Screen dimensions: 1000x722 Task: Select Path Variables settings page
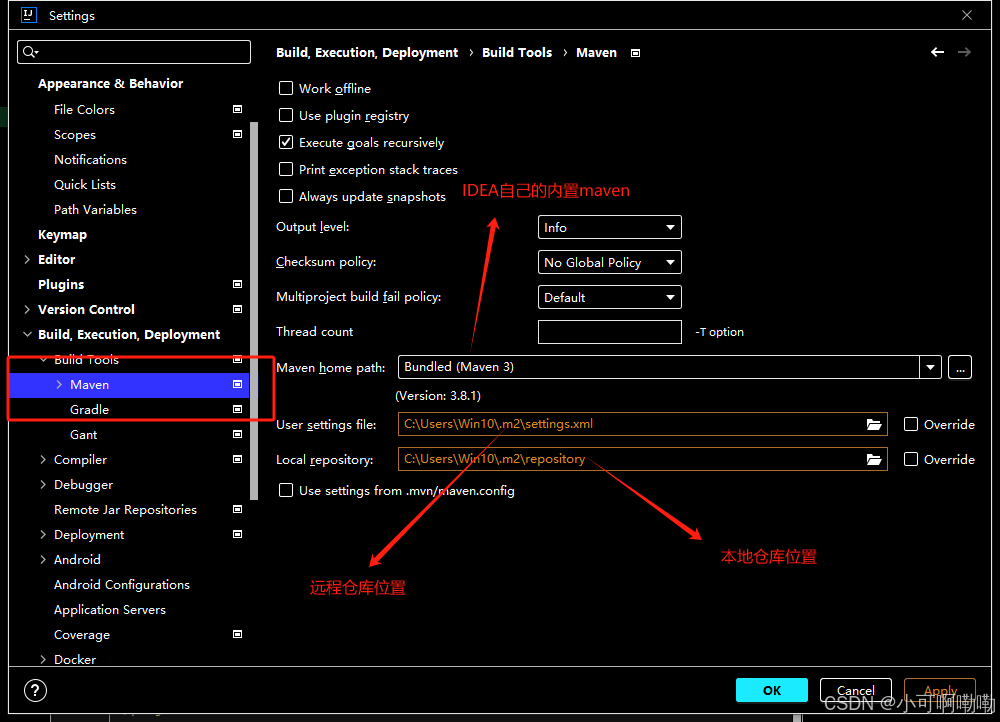95,209
